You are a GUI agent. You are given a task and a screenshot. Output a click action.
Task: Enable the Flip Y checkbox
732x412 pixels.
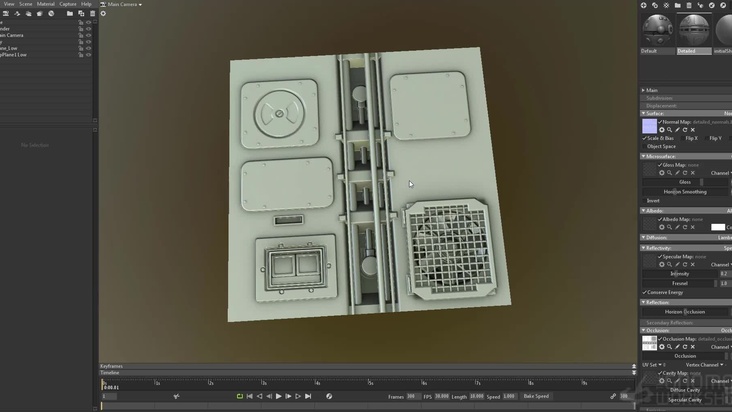707,138
